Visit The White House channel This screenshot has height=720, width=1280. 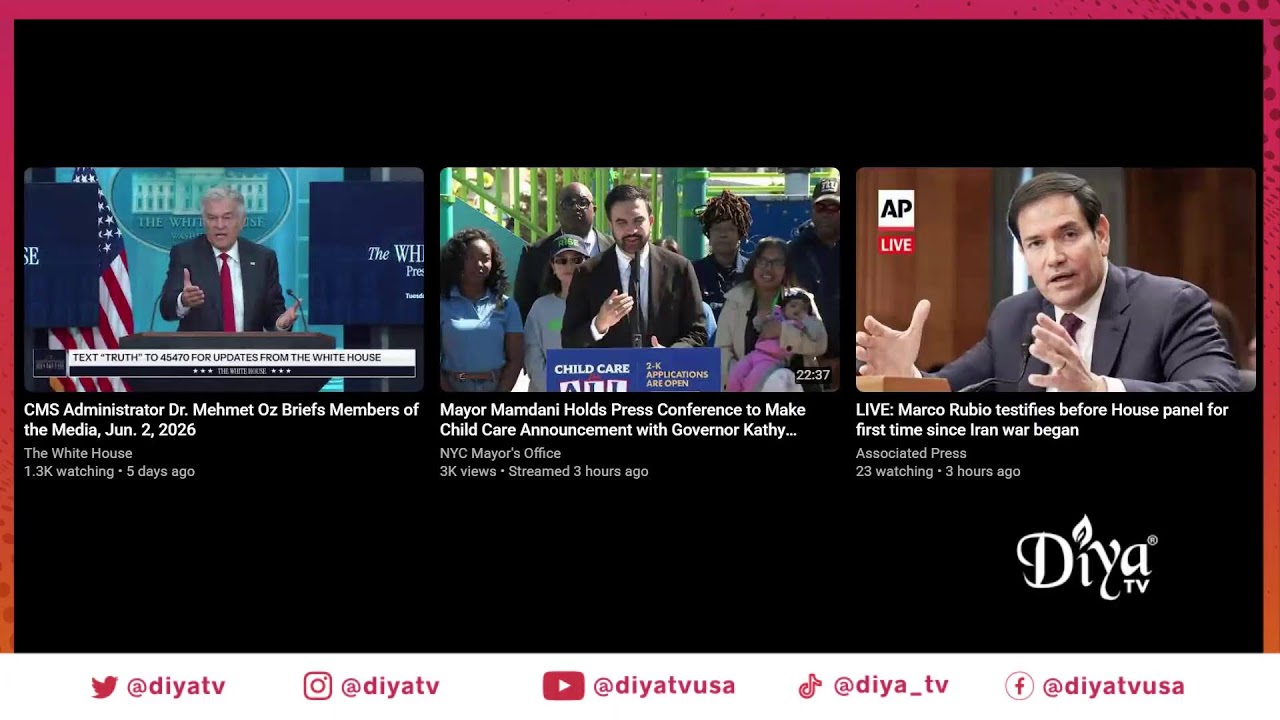point(78,453)
